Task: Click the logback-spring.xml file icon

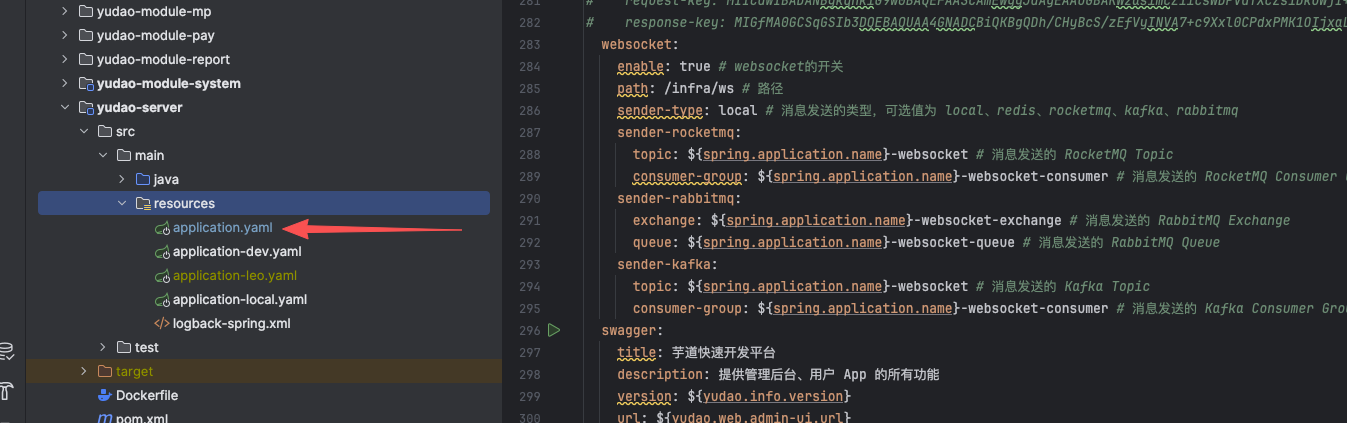Action: [x=161, y=324]
